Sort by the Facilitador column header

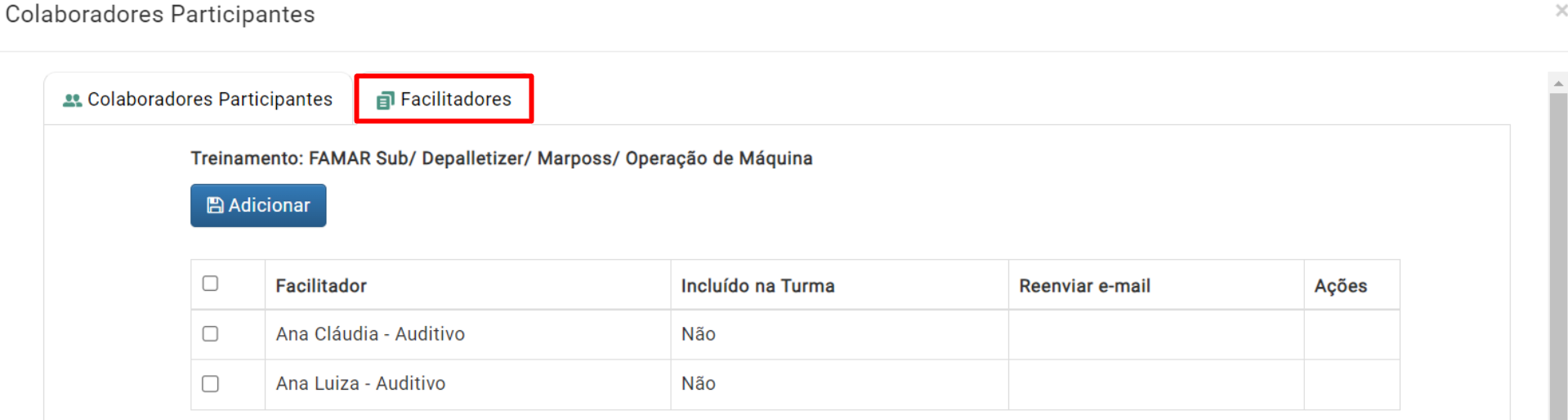(x=321, y=286)
